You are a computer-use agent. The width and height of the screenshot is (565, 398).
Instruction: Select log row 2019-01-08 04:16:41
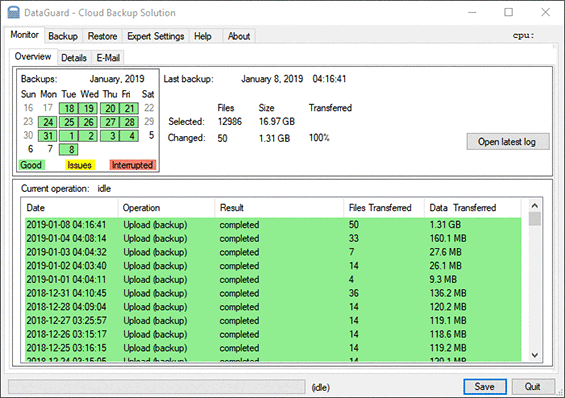273,225
